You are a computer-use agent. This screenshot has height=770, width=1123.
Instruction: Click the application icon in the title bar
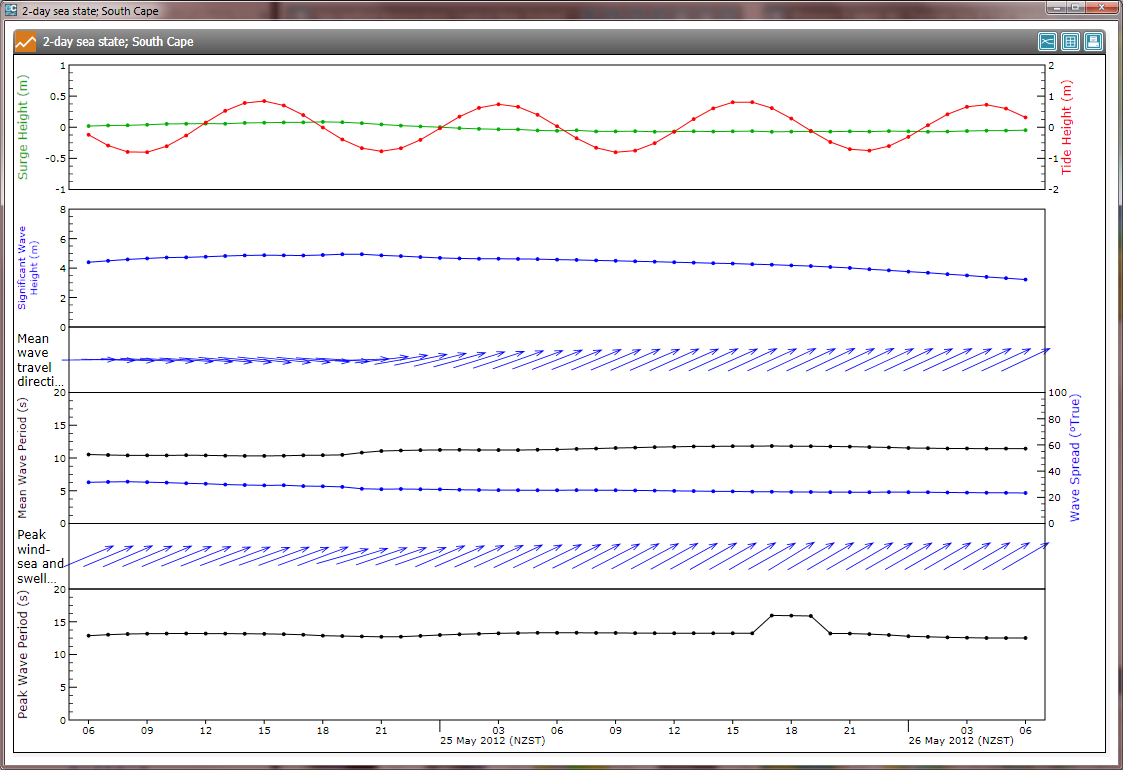(x=11, y=10)
